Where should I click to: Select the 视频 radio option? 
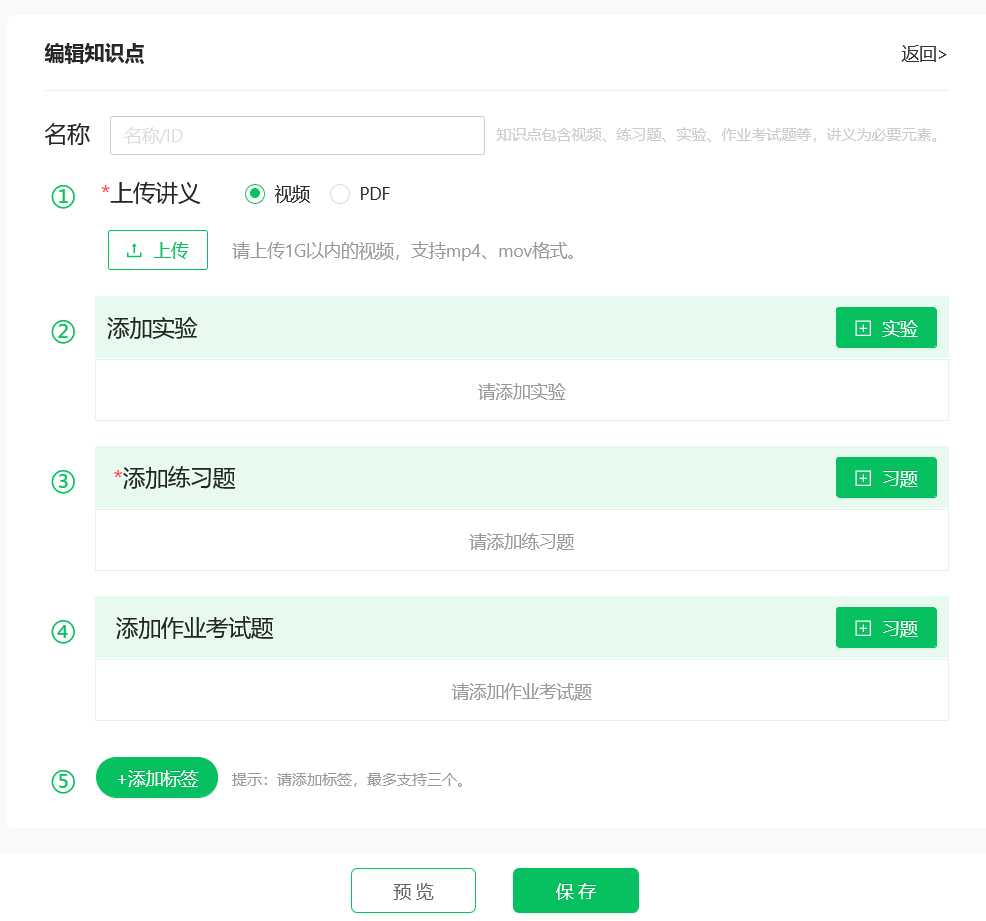[255, 194]
